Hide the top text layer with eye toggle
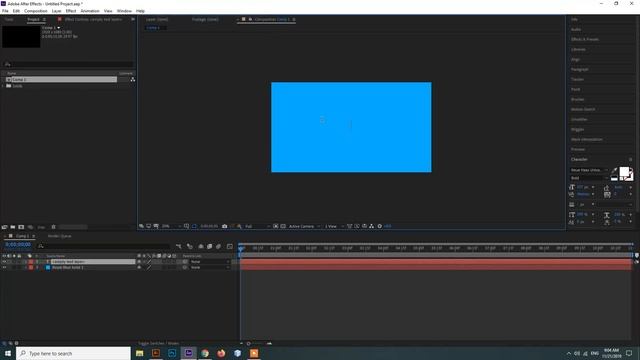Viewport: 640px width, 360px height. (4, 262)
